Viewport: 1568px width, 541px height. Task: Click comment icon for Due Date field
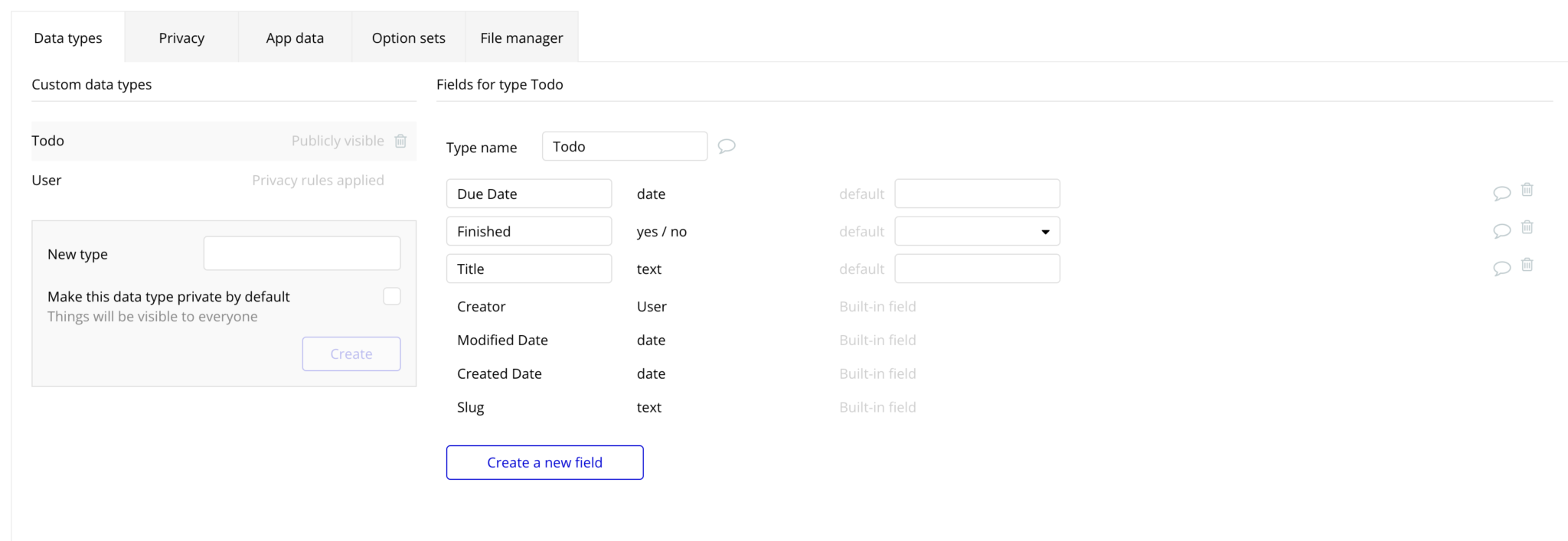1501,193
